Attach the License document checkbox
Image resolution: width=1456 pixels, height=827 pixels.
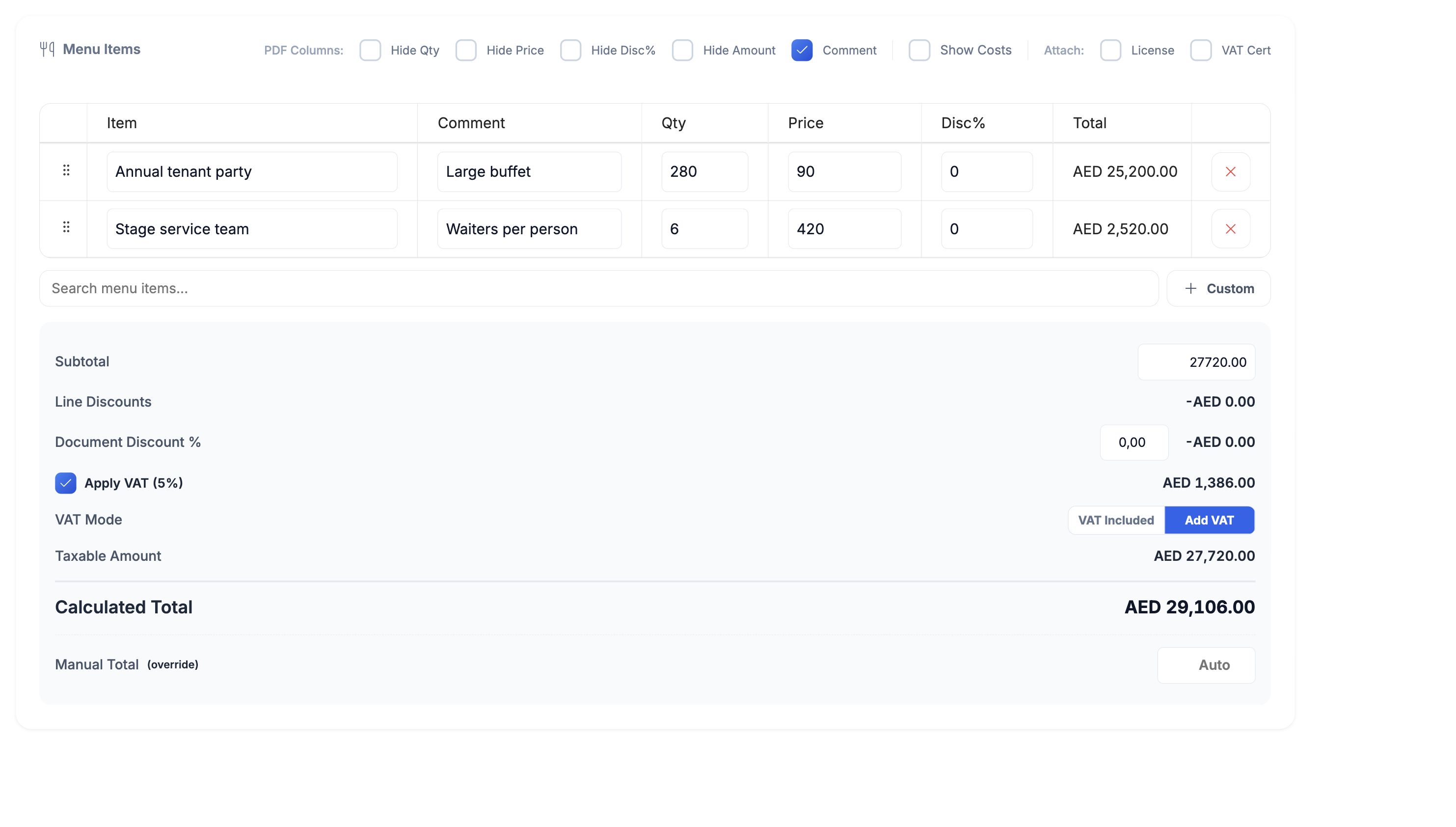click(1110, 50)
